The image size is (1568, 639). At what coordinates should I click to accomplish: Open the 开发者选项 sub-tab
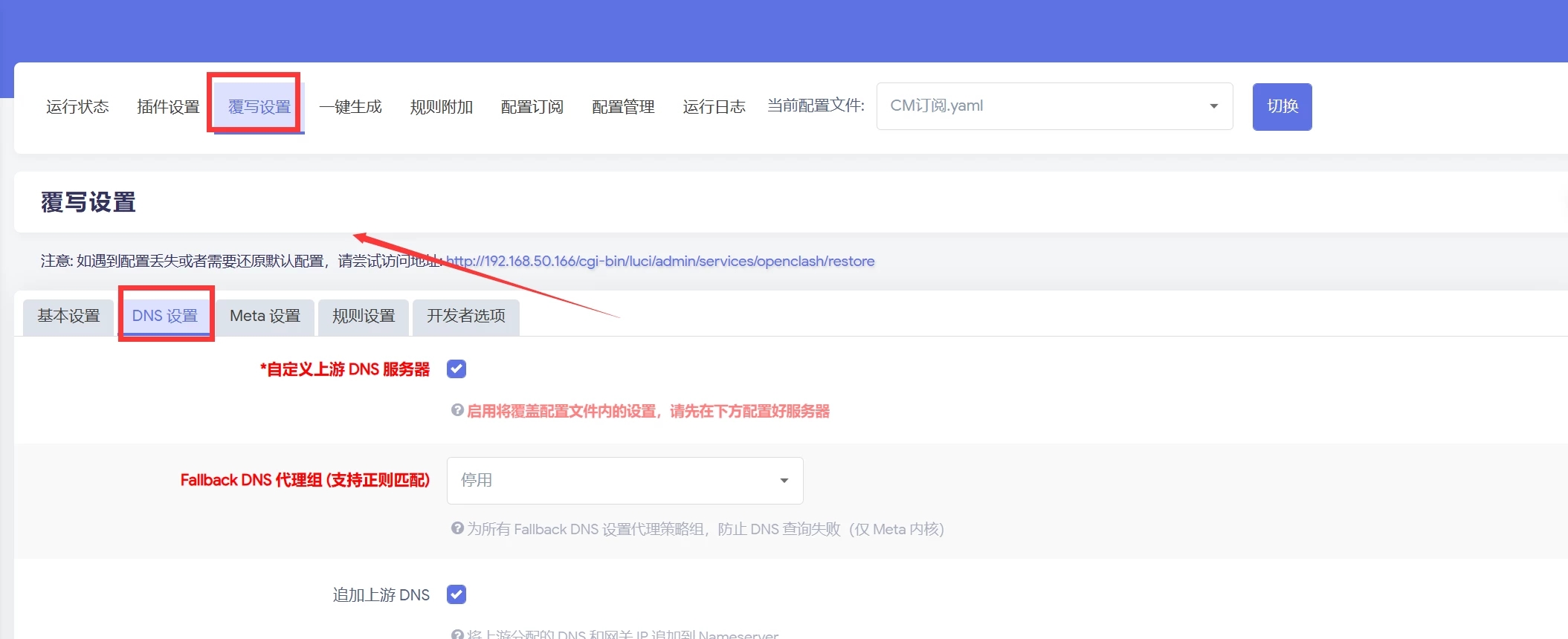click(465, 317)
